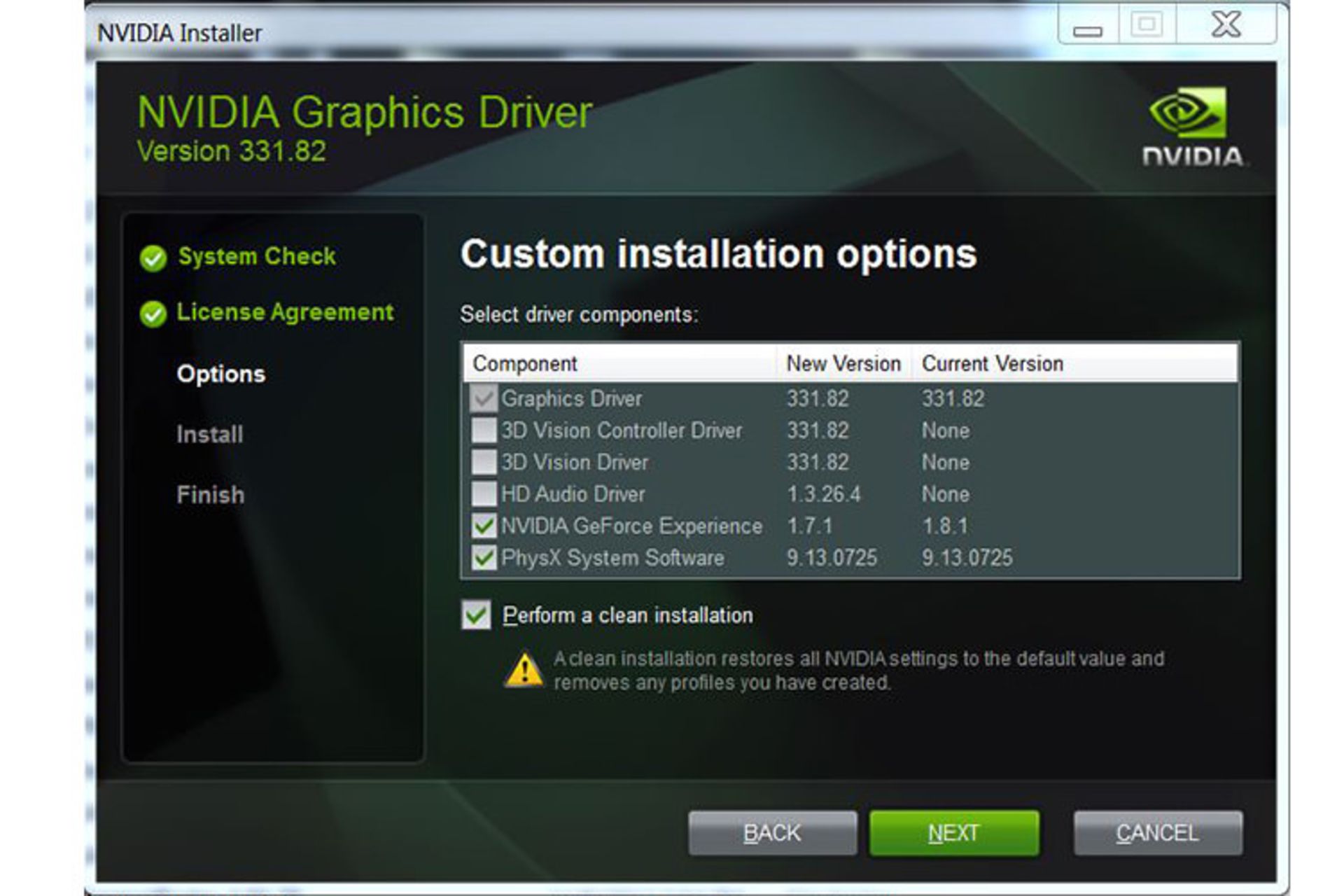The width and height of the screenshot is (1344, 896).
Task: Enable the 3D Vision Controller Driver checkbox
Action: pos(484,430)
